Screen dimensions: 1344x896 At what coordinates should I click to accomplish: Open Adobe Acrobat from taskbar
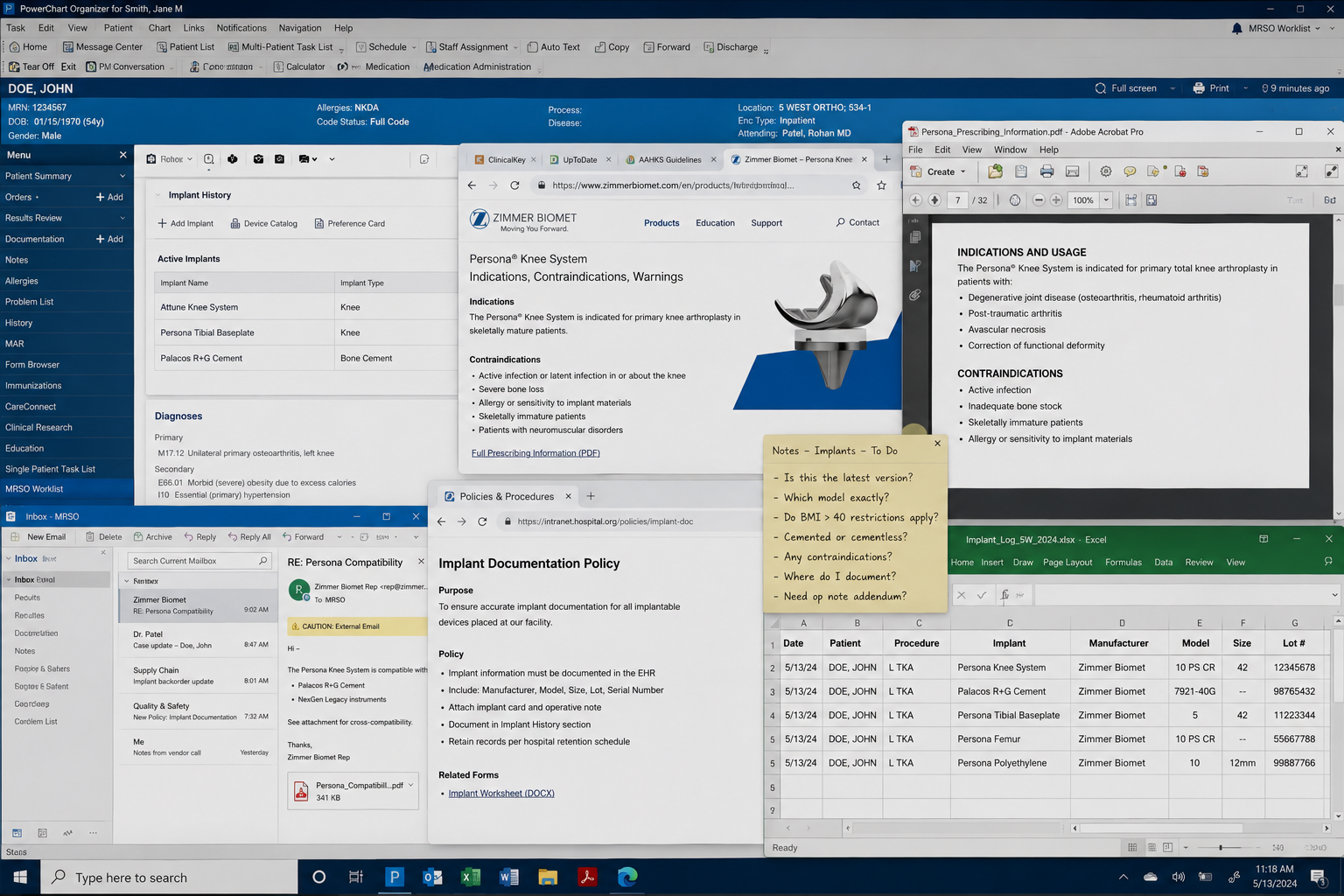587,877
